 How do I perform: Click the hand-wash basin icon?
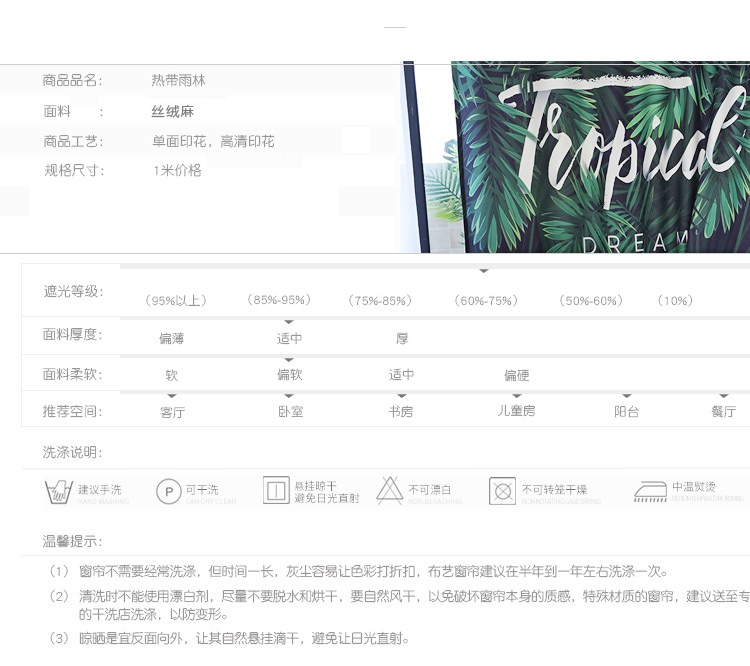tap(58, 492)
